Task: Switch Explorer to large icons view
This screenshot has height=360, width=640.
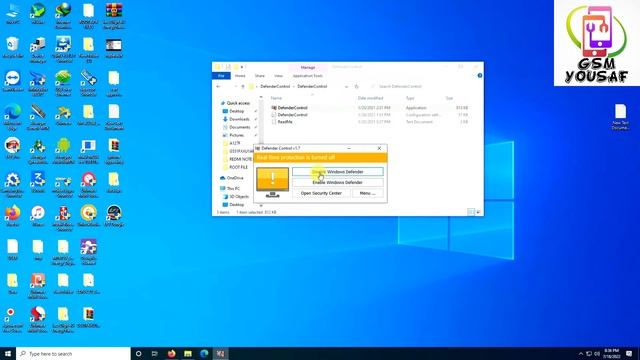Action: (x=478, y=212)
